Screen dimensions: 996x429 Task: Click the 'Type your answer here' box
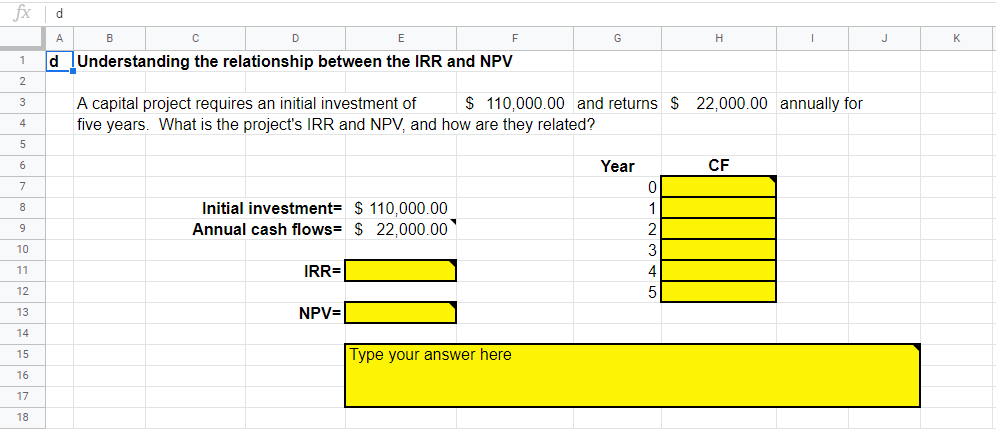pyautogui.click(x=633, y=376)
